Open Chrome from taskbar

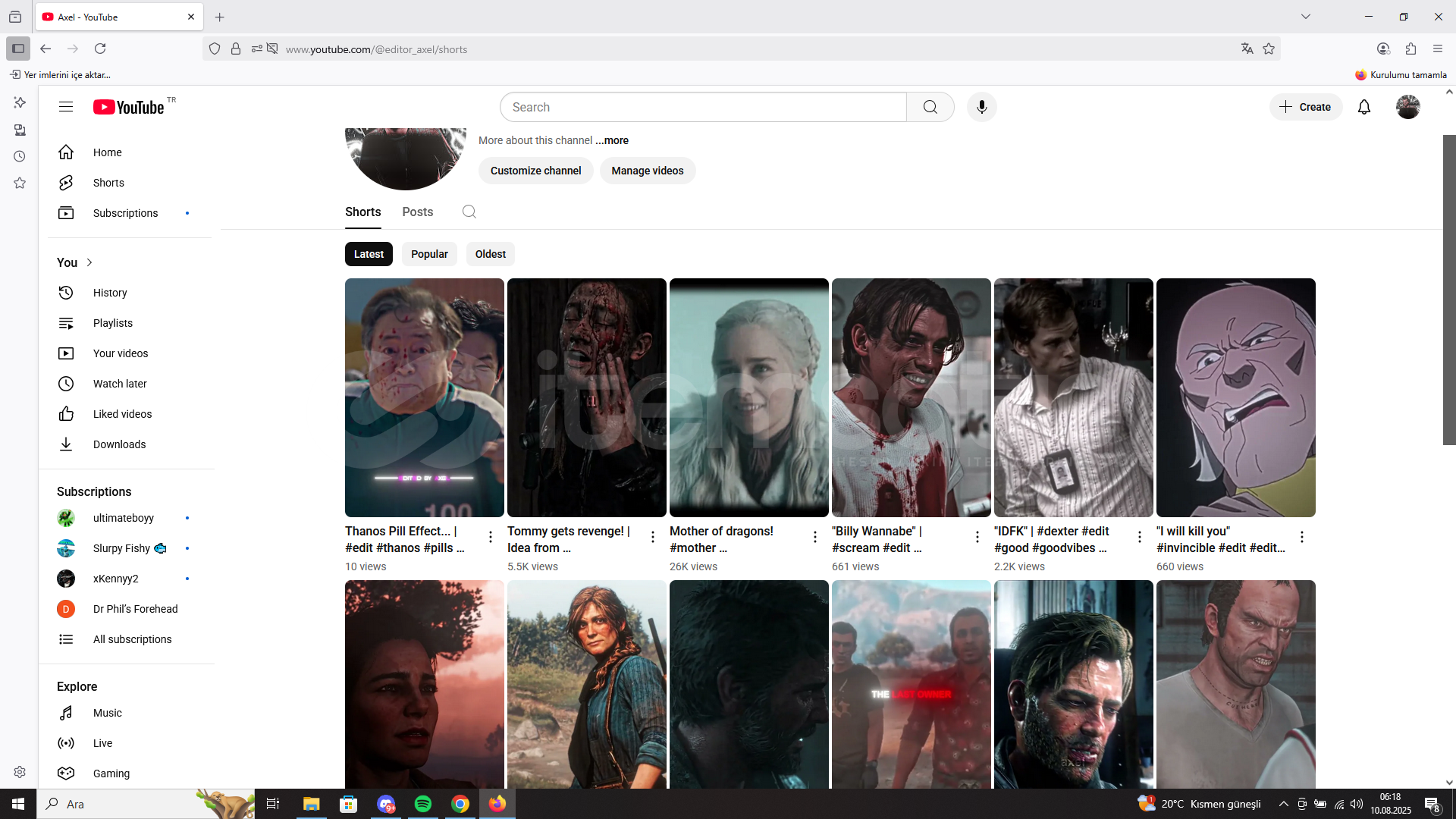pyautogui.click(x=460, y=804)
